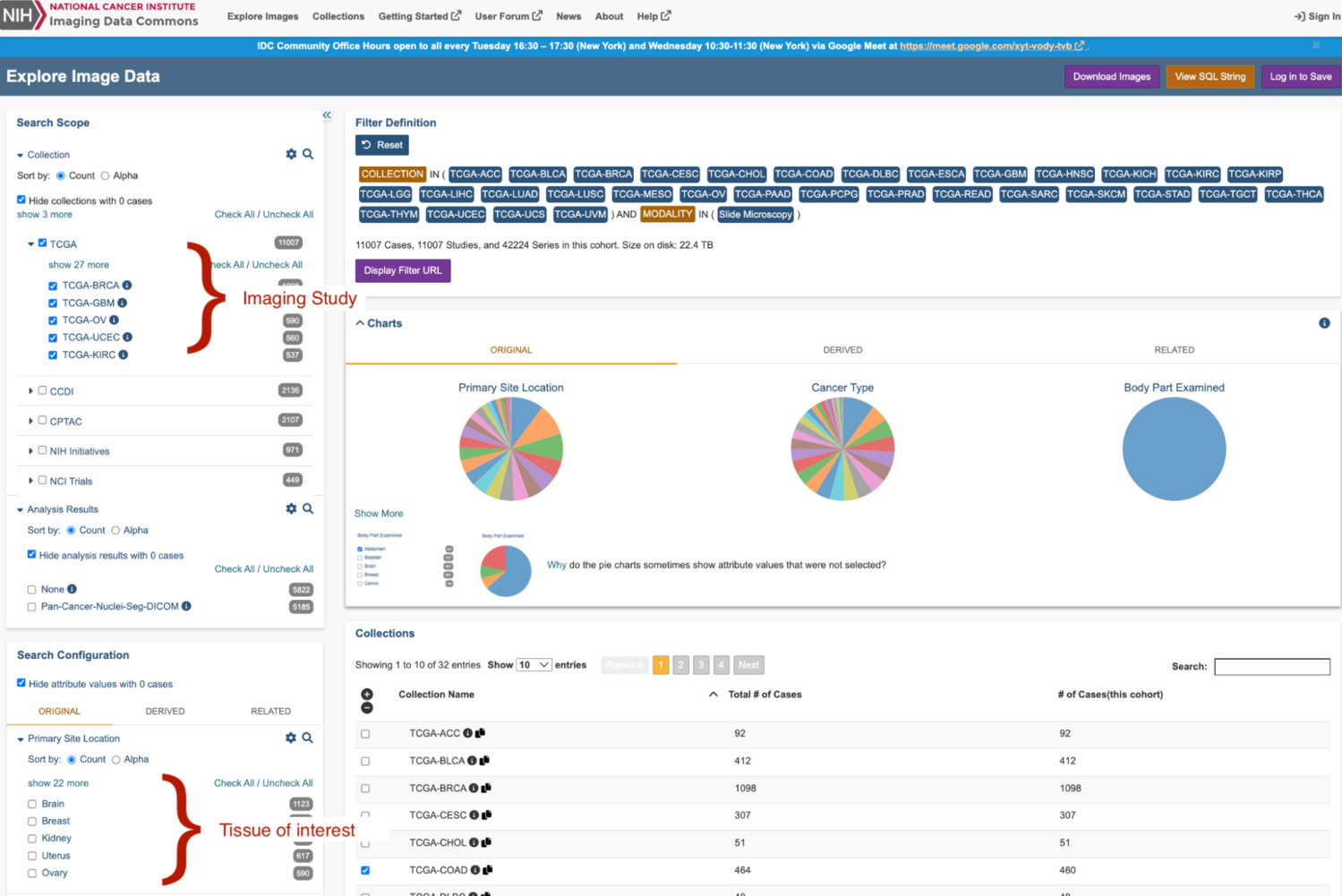The width and height of the screenshot is (1342, 896).
Task: Click the info icon in Charts header
Action: point(1324,322)
